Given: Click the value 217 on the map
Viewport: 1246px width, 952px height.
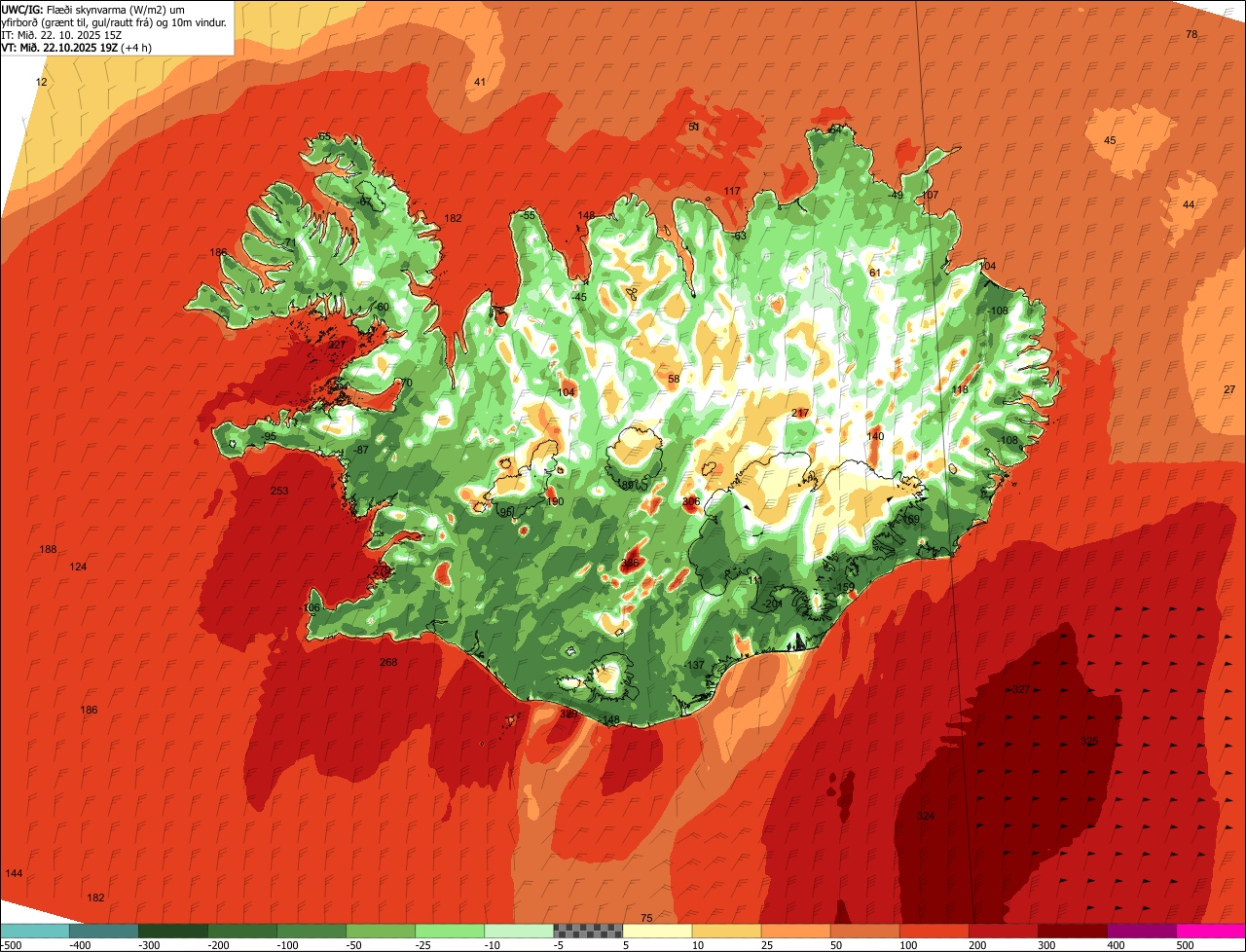Looking at the screenshot, I should [800, 414].
